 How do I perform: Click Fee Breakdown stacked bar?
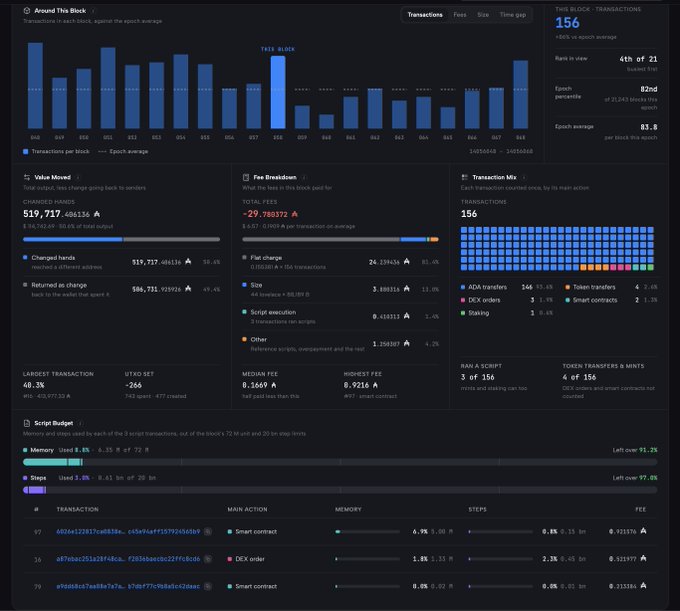(340, 239)
